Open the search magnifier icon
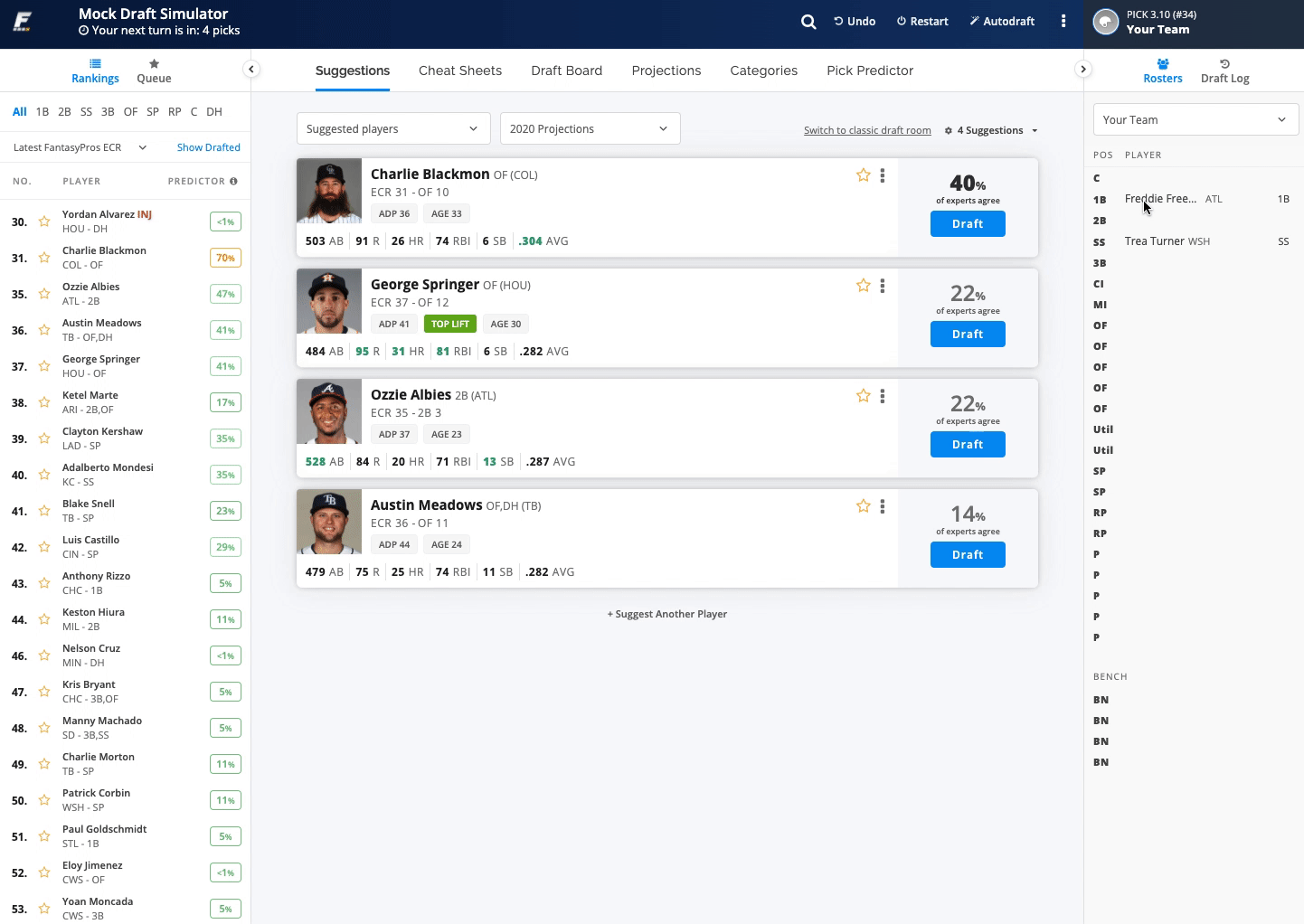This screenshot has height=924, width=1304. coord(808,22)
